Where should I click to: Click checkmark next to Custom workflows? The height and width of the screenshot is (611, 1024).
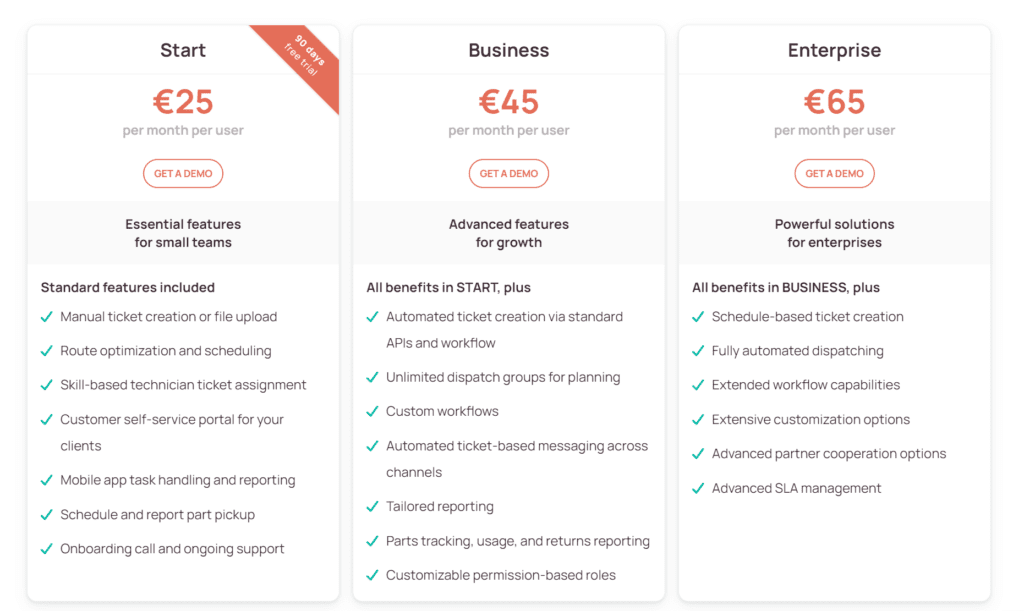(372, 412)
